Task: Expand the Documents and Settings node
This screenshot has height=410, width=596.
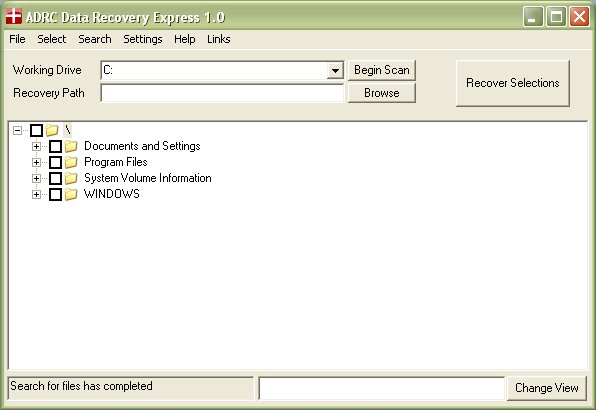Action: click(x=36, y=146)
